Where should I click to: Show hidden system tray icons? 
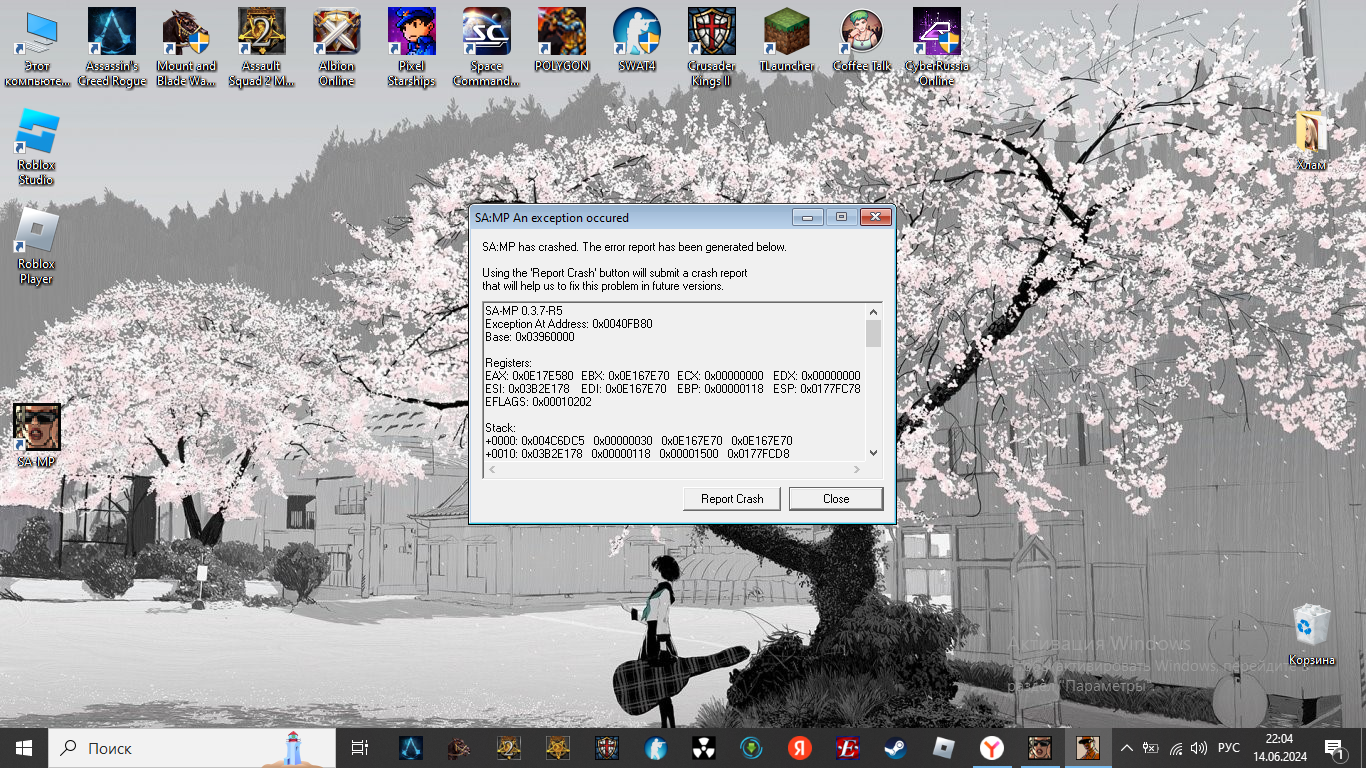pos(1127,748)
